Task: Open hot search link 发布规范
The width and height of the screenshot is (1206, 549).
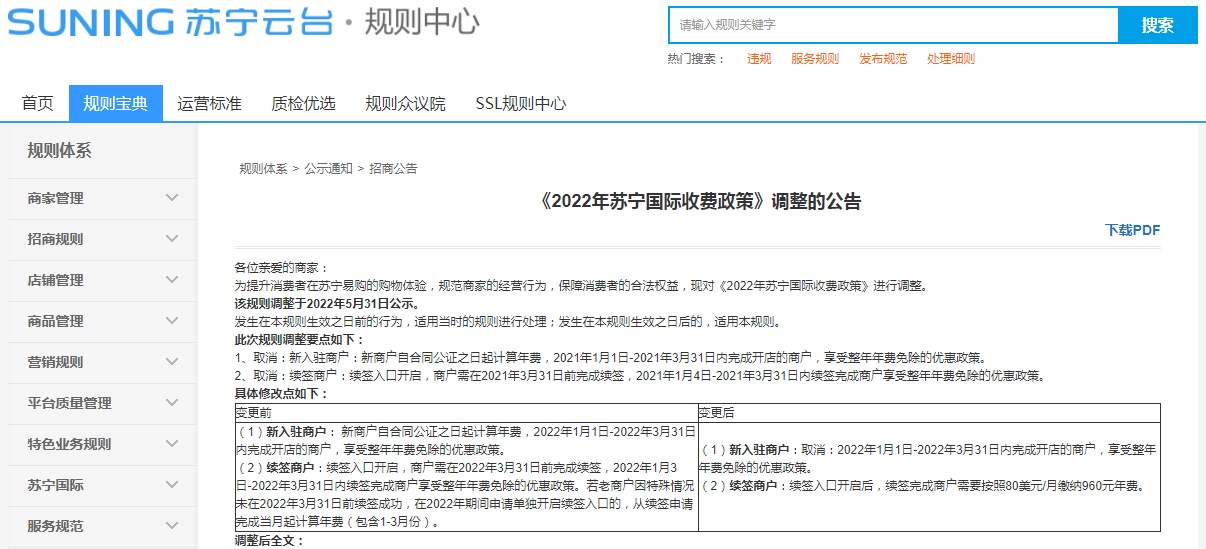Action: pyautogui.click(x=883, y=59)
